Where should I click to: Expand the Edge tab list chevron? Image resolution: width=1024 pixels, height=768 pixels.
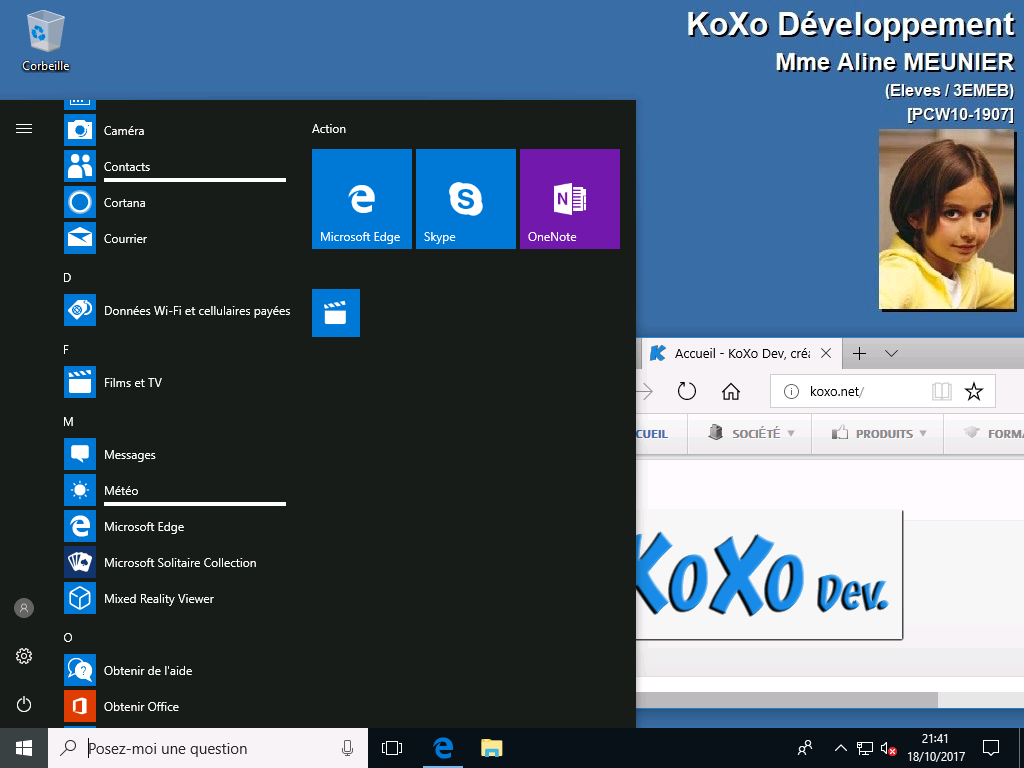[891, 353]
